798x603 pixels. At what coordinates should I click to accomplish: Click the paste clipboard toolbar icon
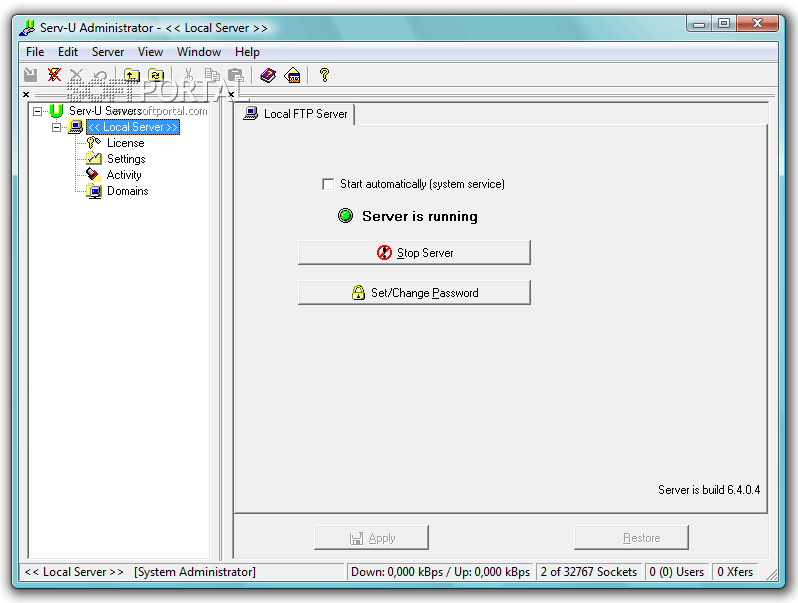236,75
